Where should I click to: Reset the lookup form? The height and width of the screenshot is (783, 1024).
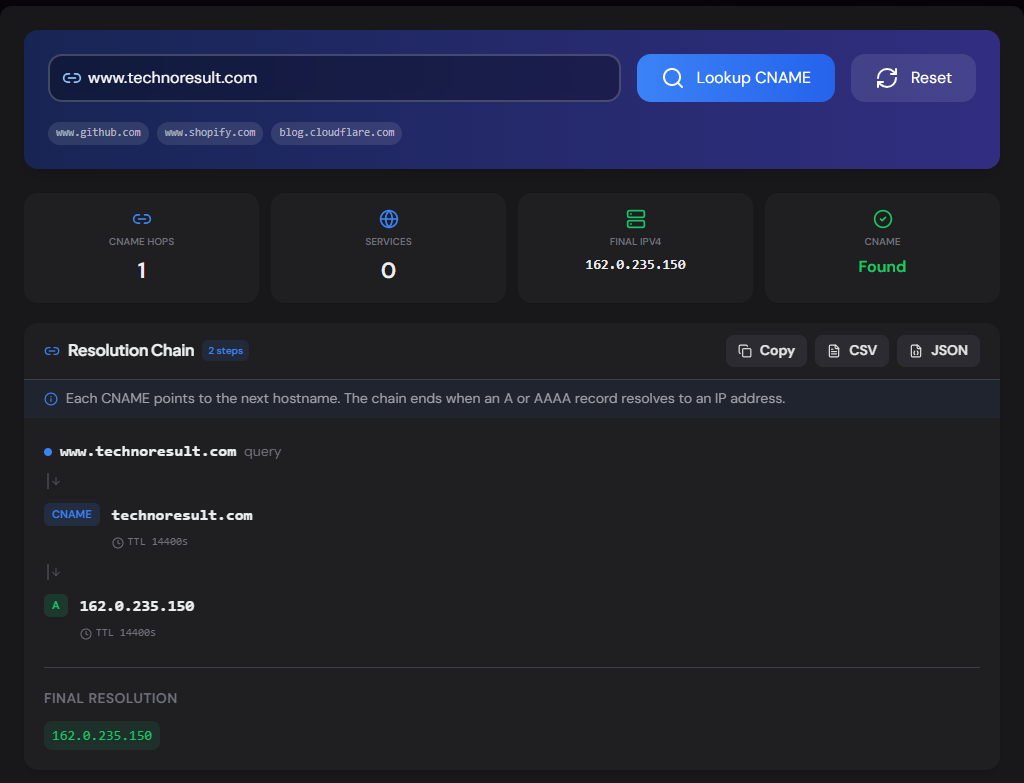[x=913, y=78]
